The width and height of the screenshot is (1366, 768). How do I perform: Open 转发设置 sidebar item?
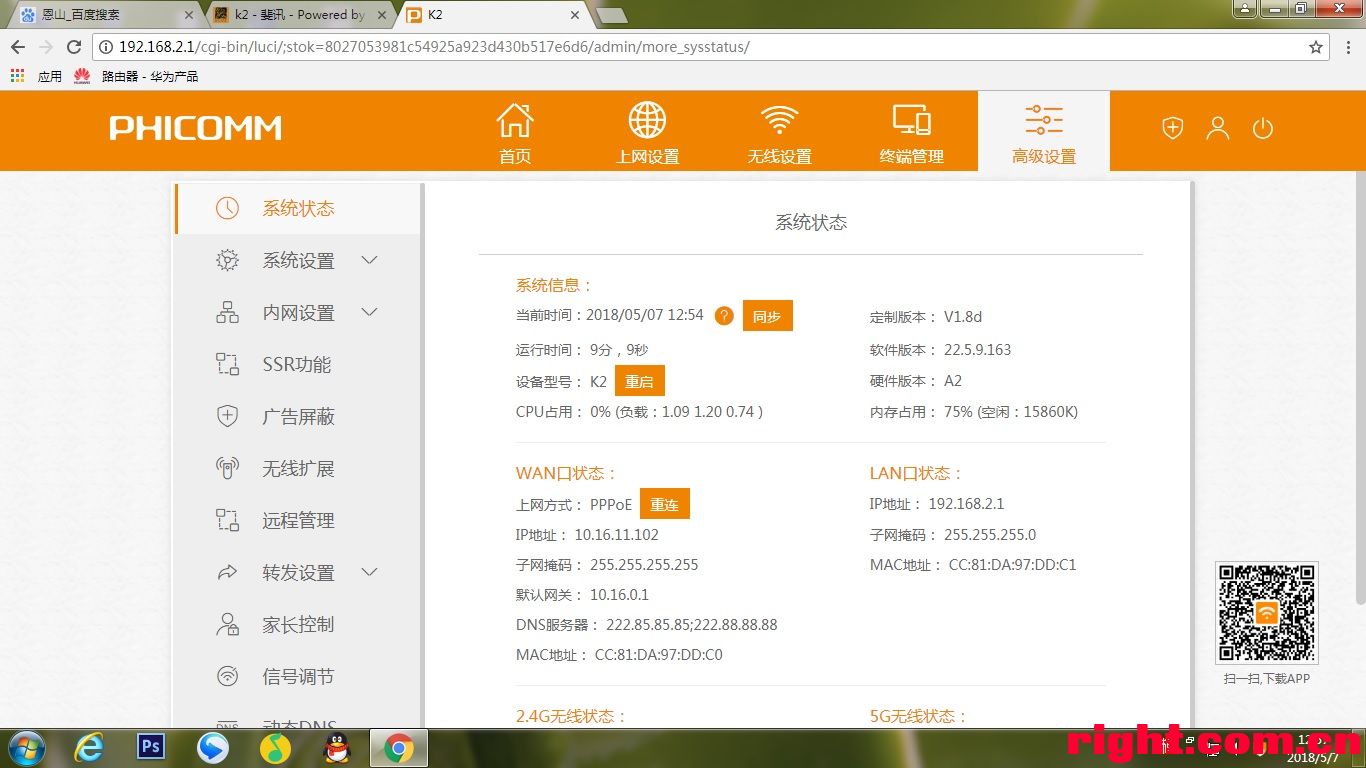298,572
